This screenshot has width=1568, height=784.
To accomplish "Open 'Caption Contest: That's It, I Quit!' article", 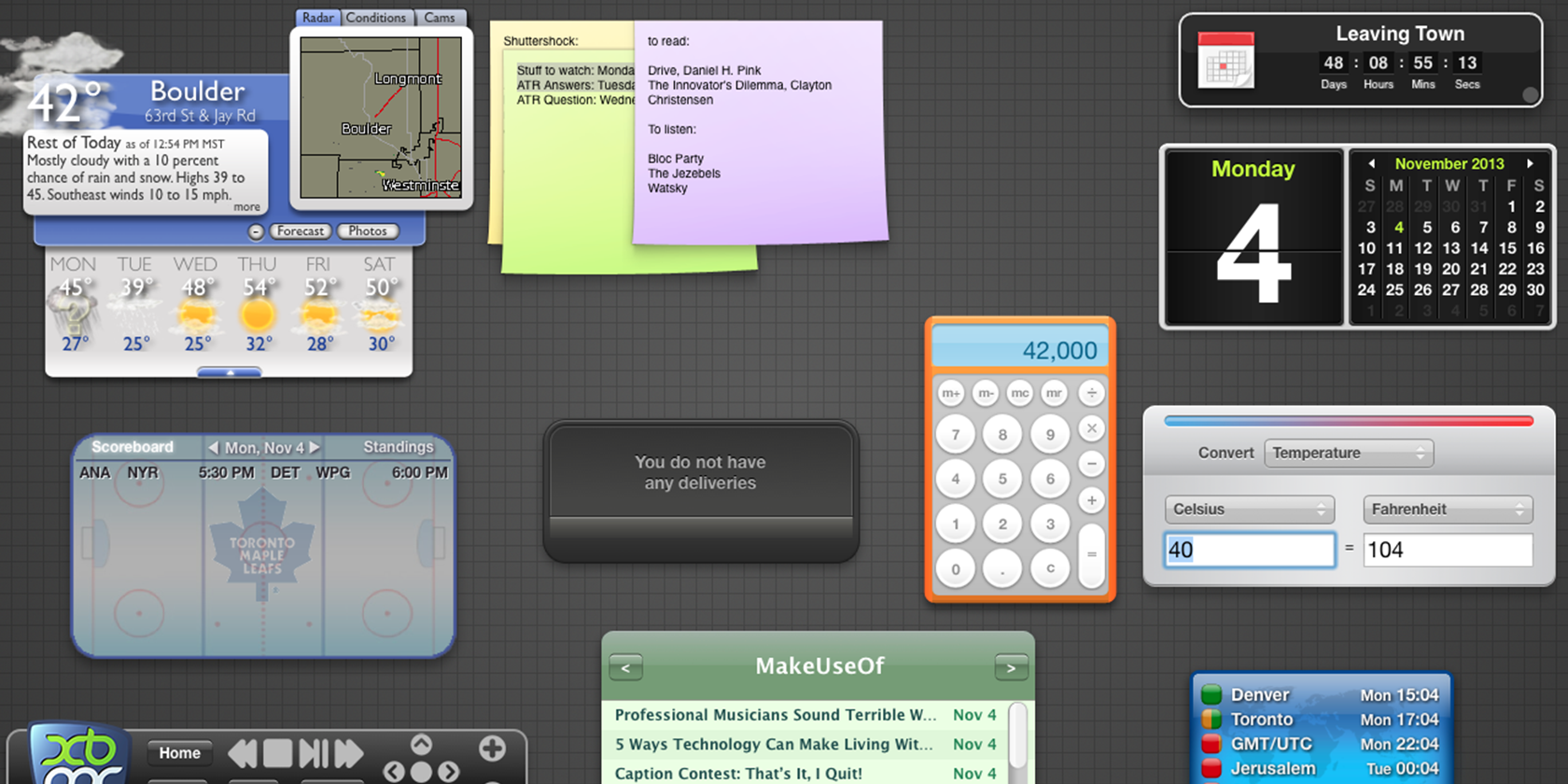I will (x=737, y=773).
